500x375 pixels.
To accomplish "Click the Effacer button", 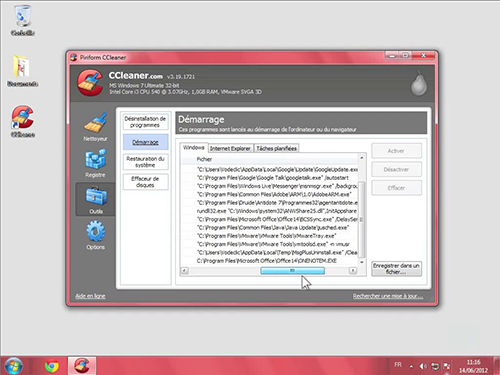I will [x=396, y=188].
